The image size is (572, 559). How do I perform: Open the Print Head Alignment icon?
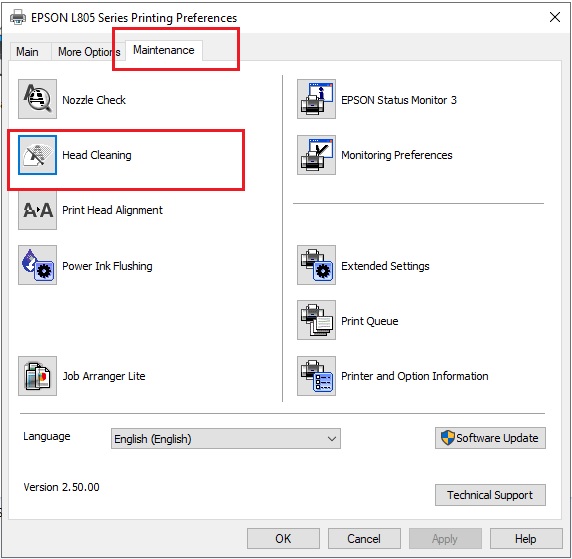coord(38,210)
